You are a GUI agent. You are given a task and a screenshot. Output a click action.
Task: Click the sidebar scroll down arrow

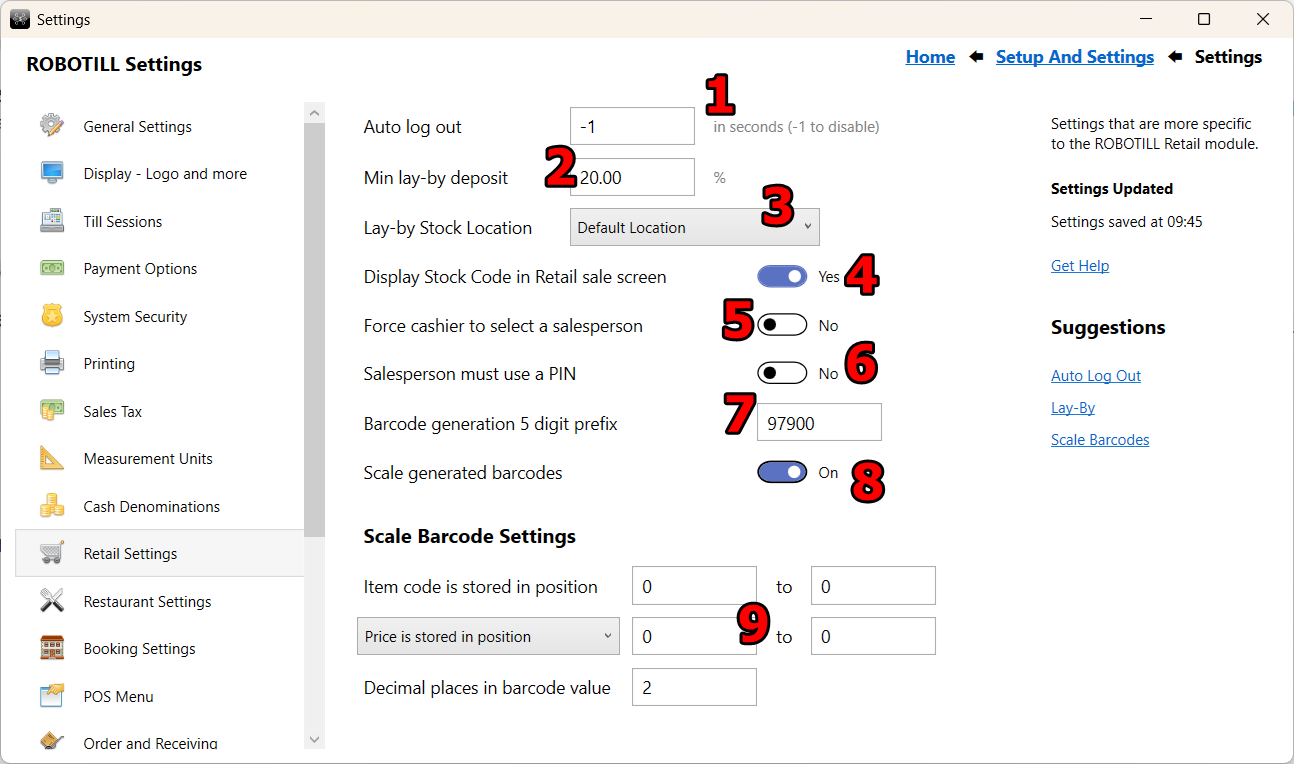pos(314,739)
